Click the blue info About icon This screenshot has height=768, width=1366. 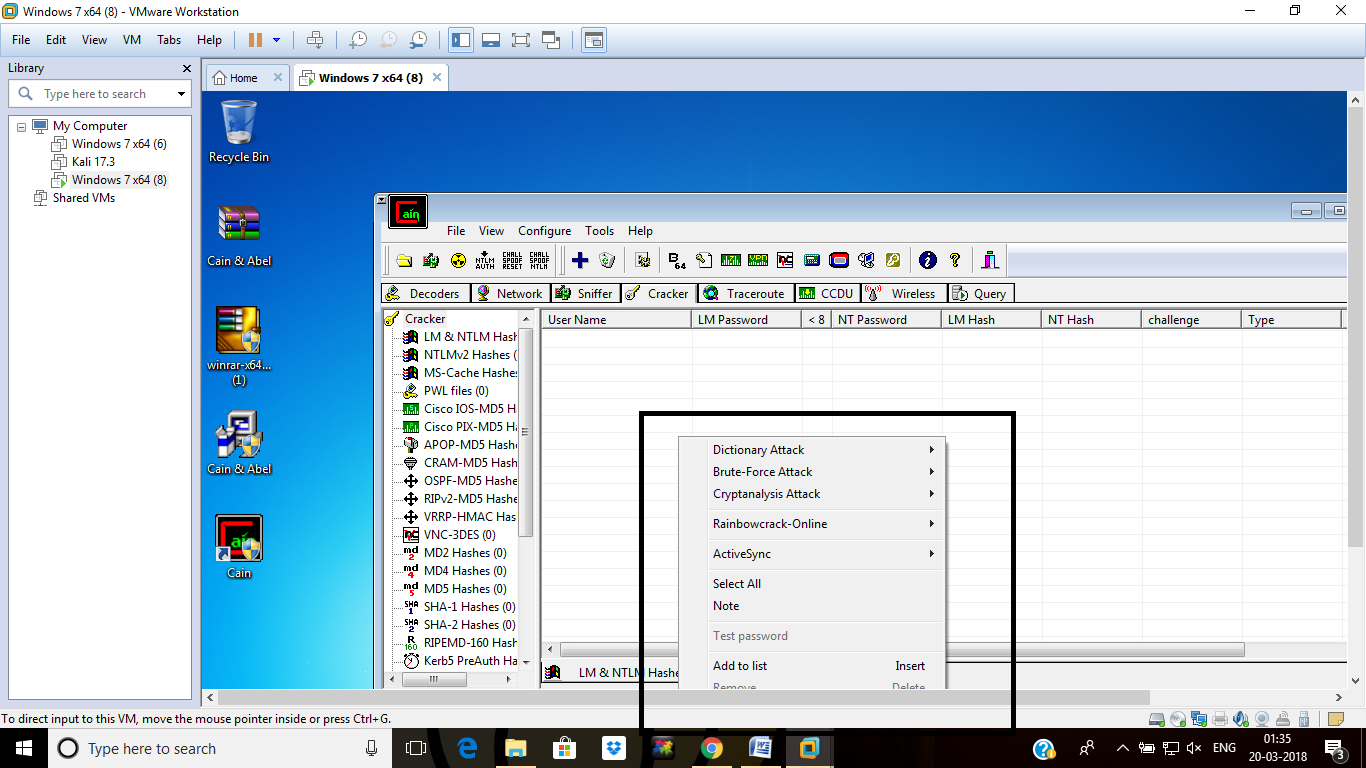click(x=927, y=261)
